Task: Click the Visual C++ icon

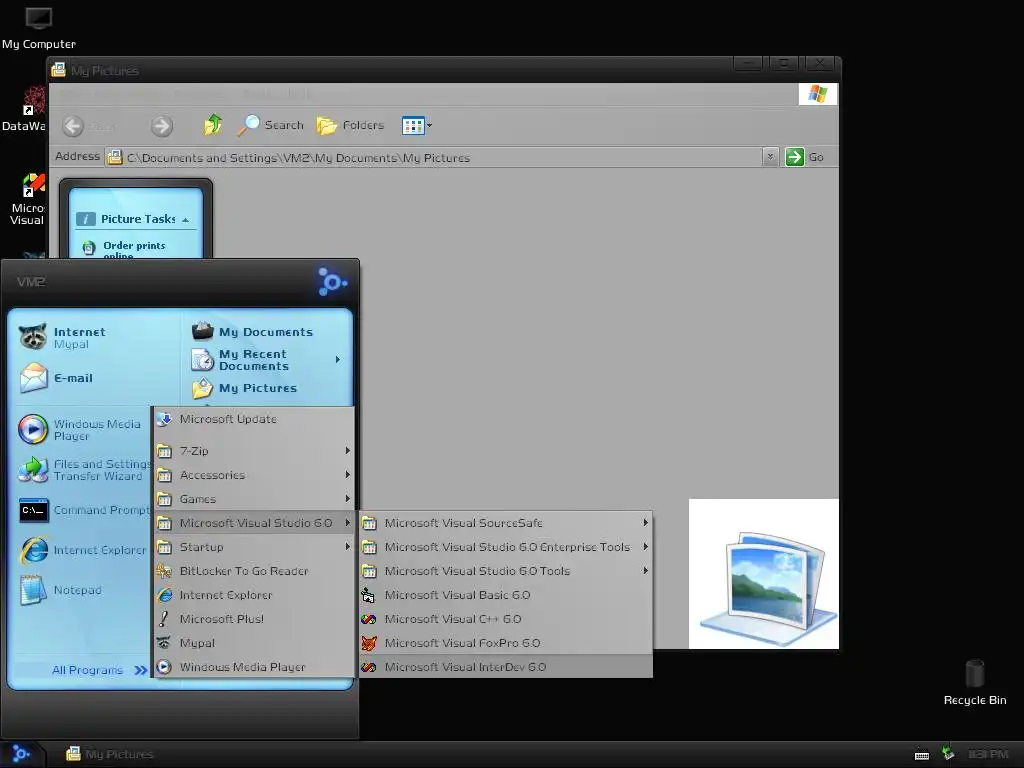Action: [369, 619]
